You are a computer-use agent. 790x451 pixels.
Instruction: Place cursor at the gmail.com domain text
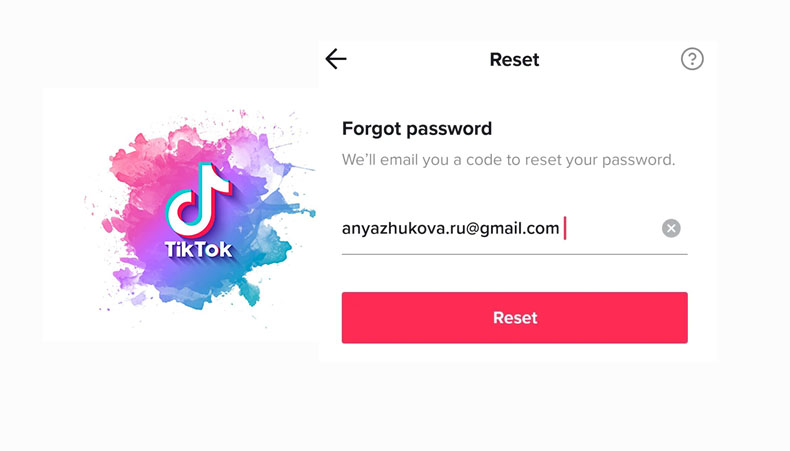[519, 229]
